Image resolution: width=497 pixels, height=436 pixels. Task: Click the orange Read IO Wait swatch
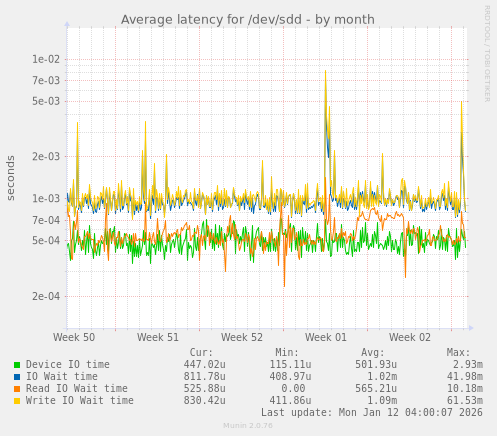point(17,389)
